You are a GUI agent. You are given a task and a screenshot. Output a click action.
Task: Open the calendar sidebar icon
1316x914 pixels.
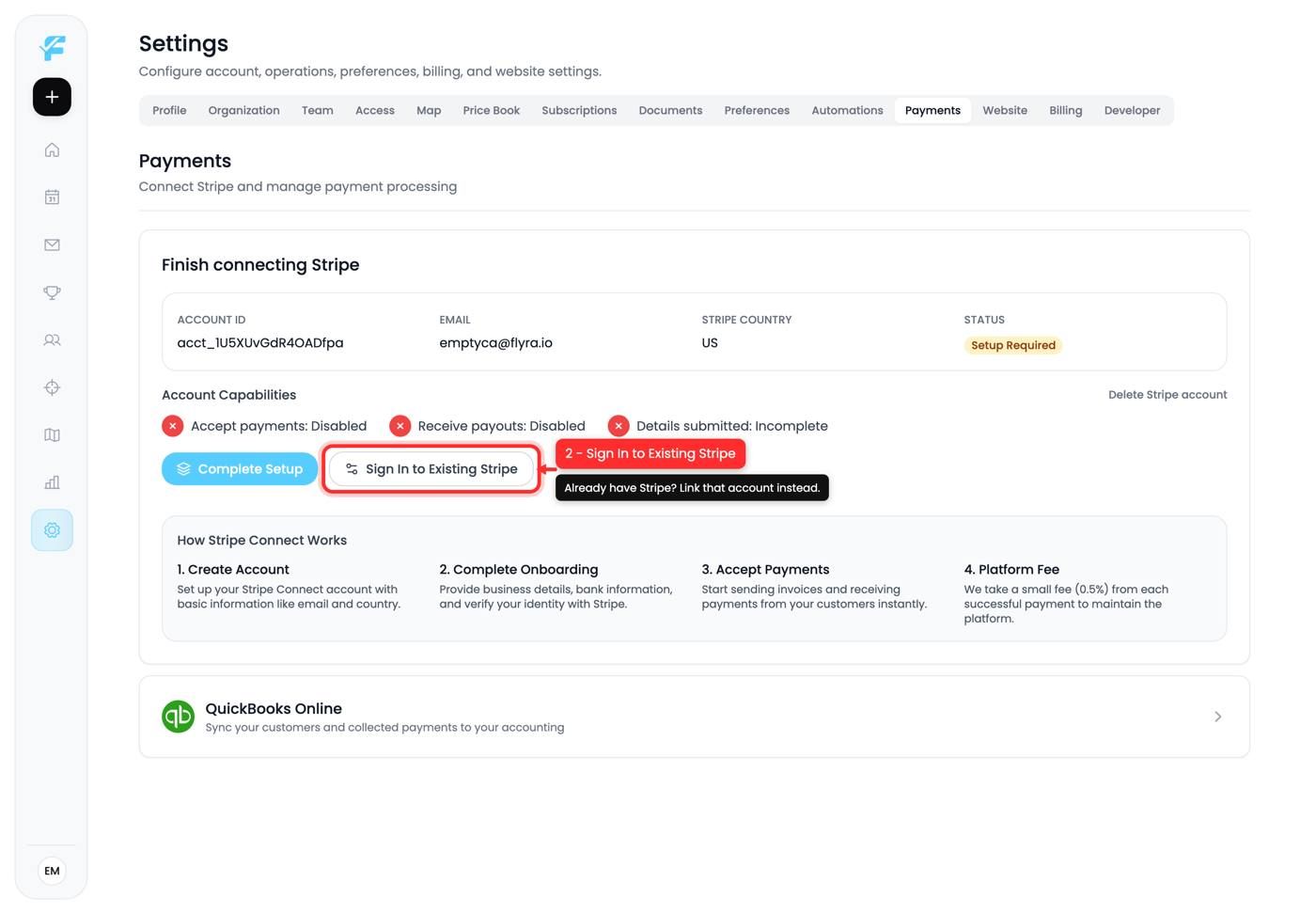[x=52, y=197]
